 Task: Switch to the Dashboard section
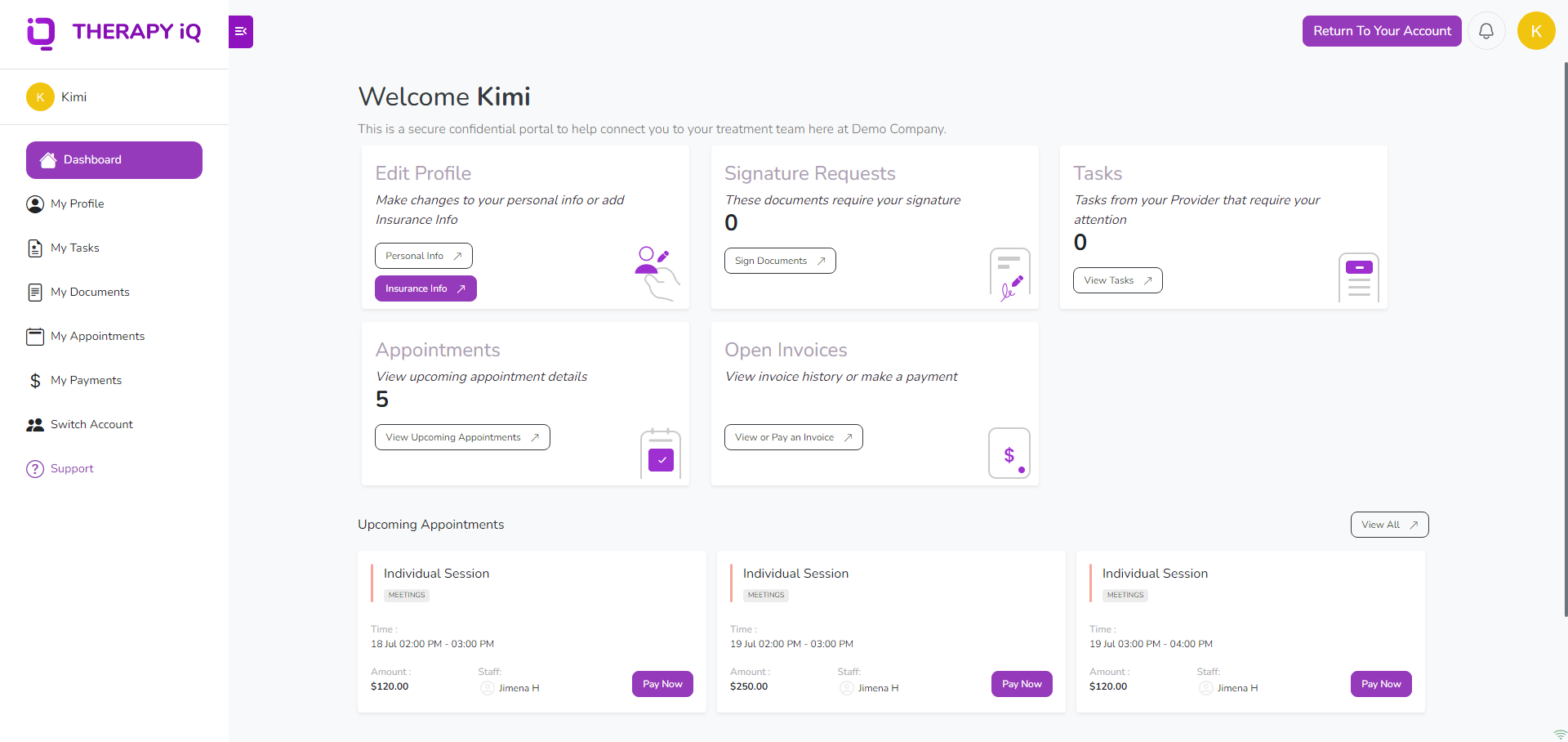[114, 159]
